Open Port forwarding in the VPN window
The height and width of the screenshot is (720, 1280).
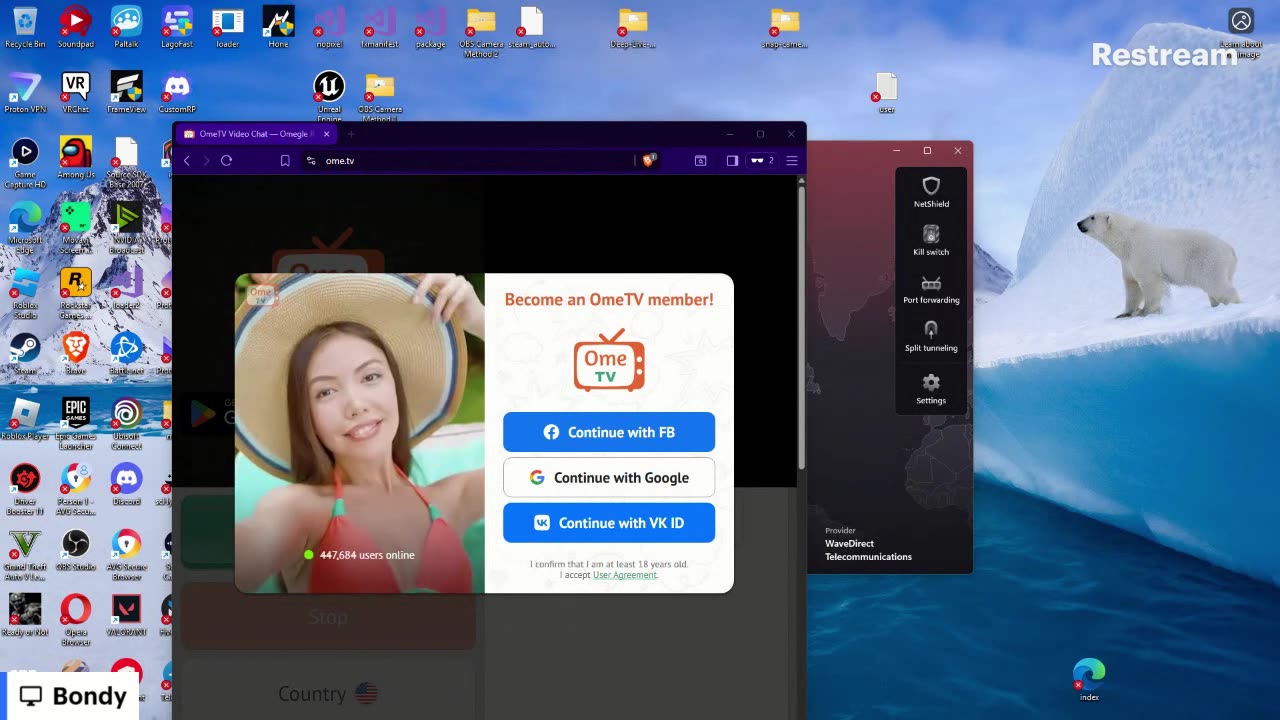[x=931, y=288]
